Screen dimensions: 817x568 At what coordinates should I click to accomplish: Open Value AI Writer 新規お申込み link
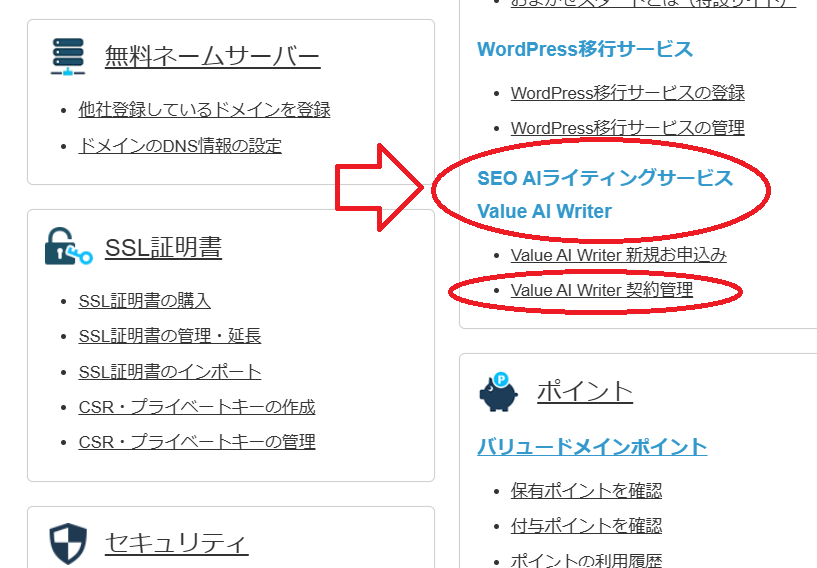pos(618,255)
